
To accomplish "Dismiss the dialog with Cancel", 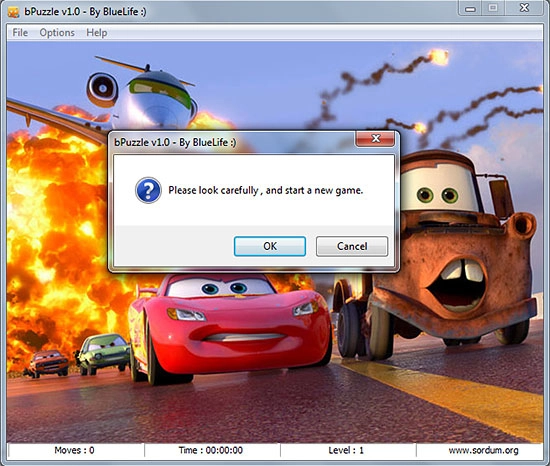I will pyautogui.click(x=352, y=246).
